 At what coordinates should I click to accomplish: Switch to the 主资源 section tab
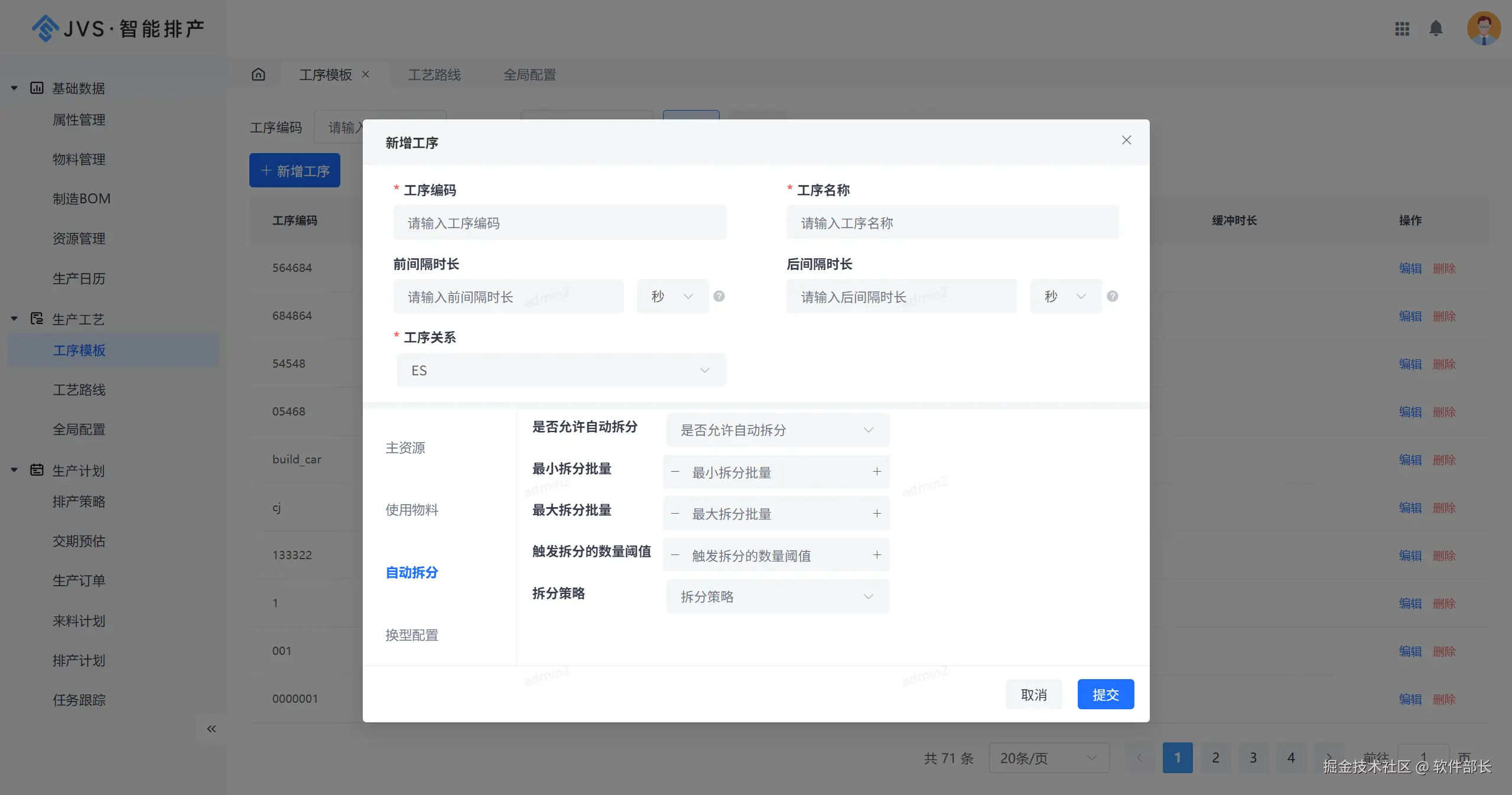point(405,447)
